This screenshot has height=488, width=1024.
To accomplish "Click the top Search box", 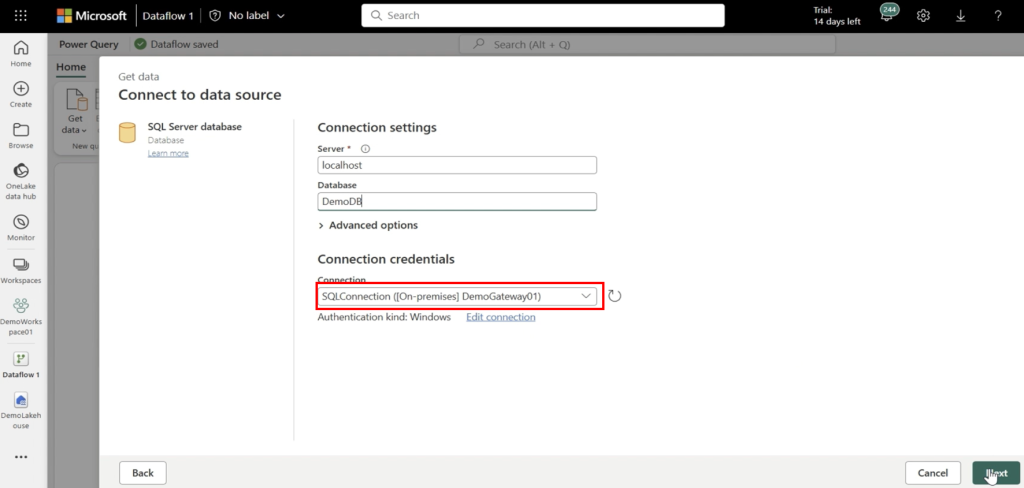I will 543,16.
